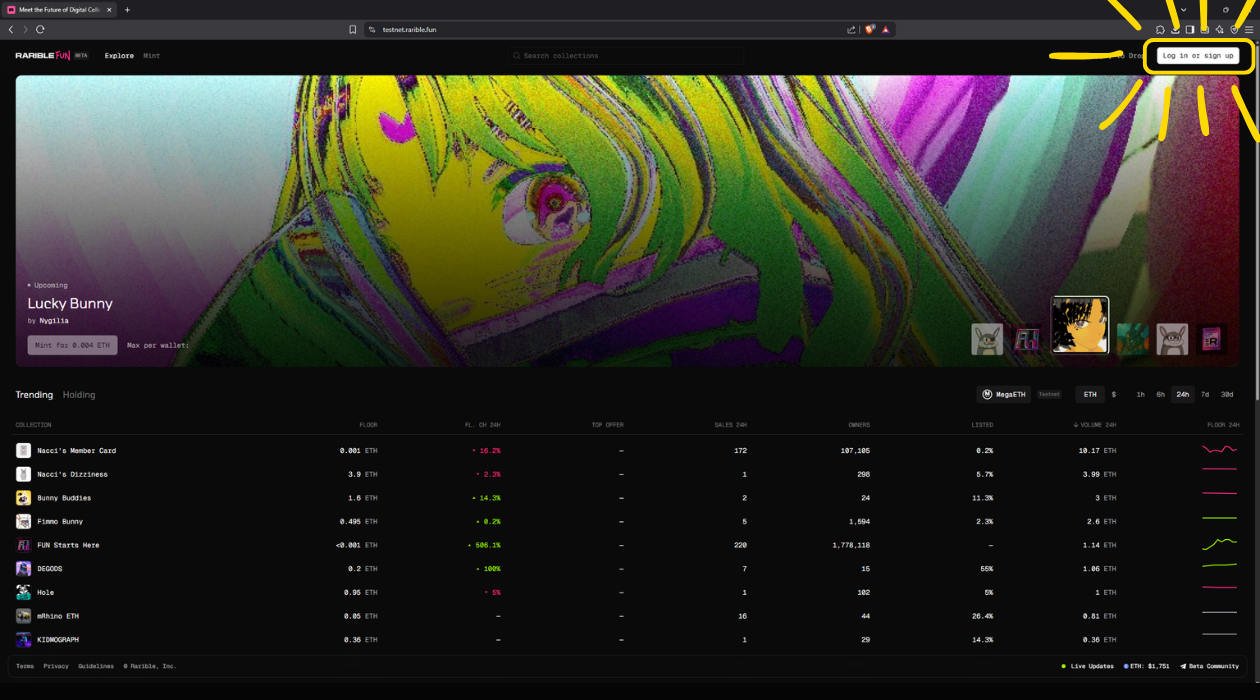Select the 7d time range
1260x700 pixels.
click(x=1205, y=395)
